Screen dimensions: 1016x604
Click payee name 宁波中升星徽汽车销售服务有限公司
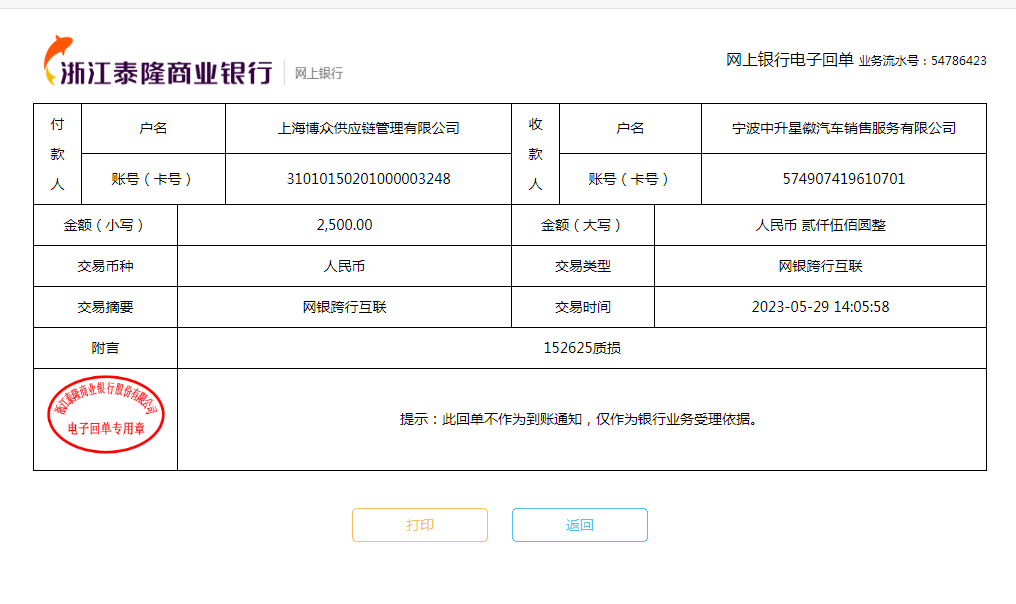[843, 128]
